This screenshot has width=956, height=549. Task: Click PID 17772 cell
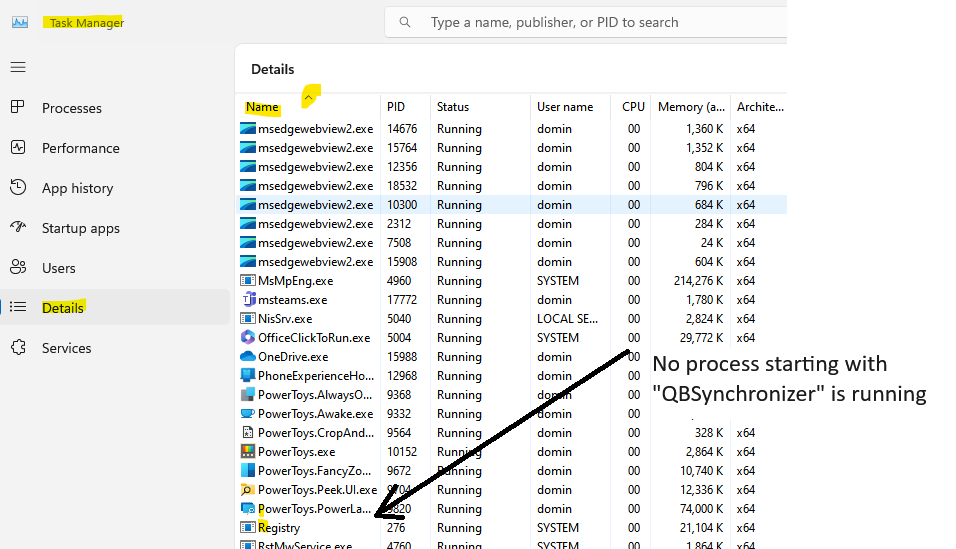pyautogui.click(x=402, y=300)
